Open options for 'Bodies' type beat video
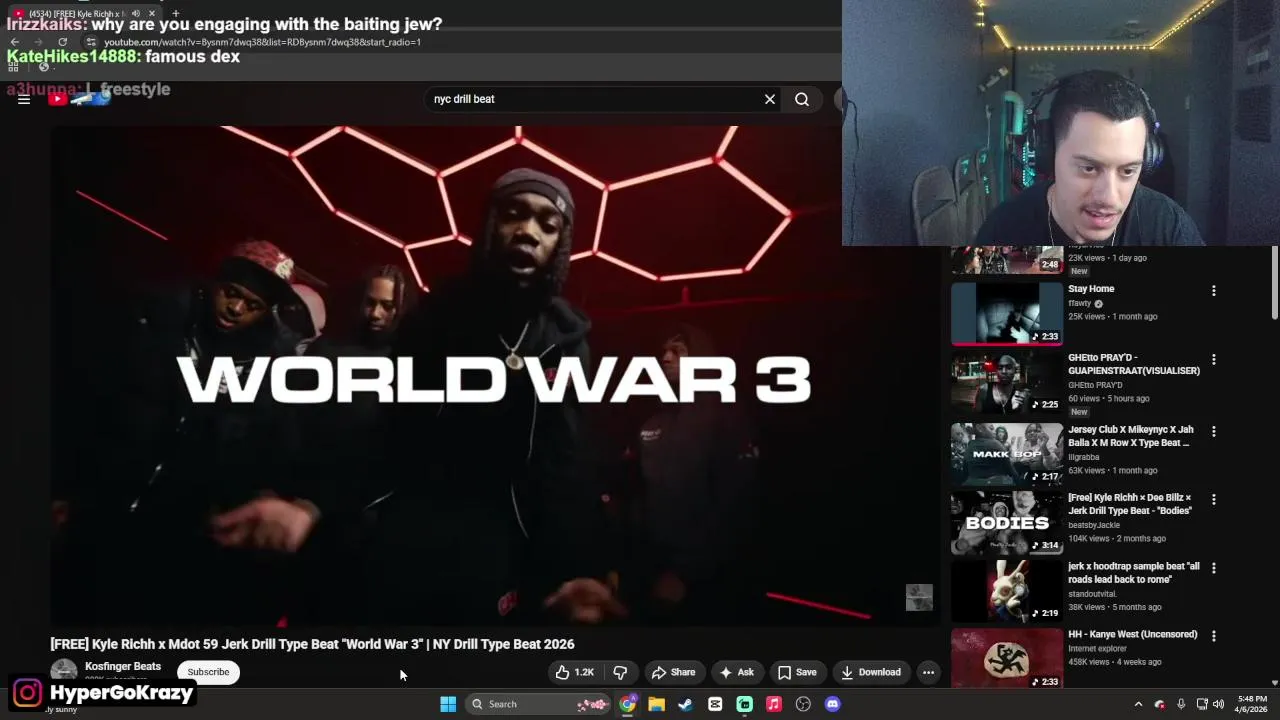 pos(1214,499)
